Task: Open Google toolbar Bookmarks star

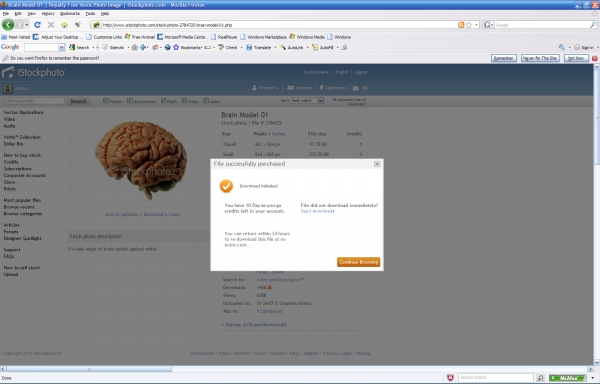Action: (176, 47)
